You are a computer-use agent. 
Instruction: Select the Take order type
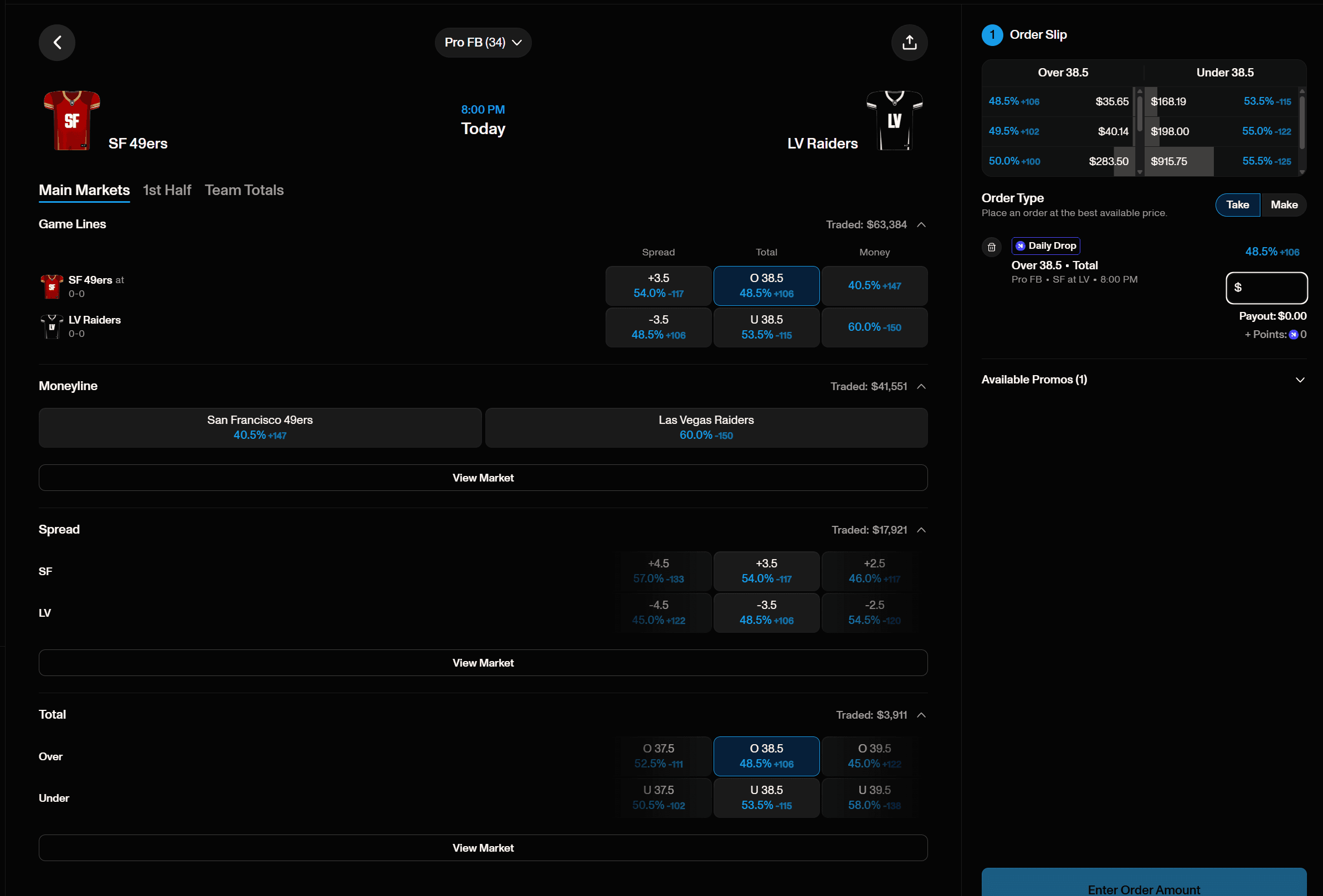tap(1238, 205)
